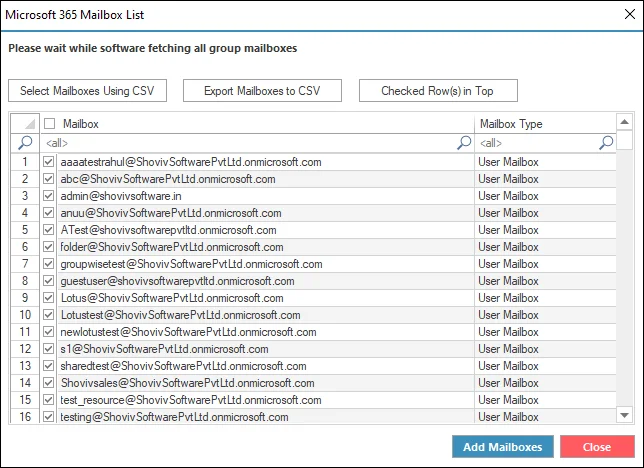644x468 pixels.
Task: Select guestuser@shovivsoftwarepvtltd address text
Action: point(177,281)
